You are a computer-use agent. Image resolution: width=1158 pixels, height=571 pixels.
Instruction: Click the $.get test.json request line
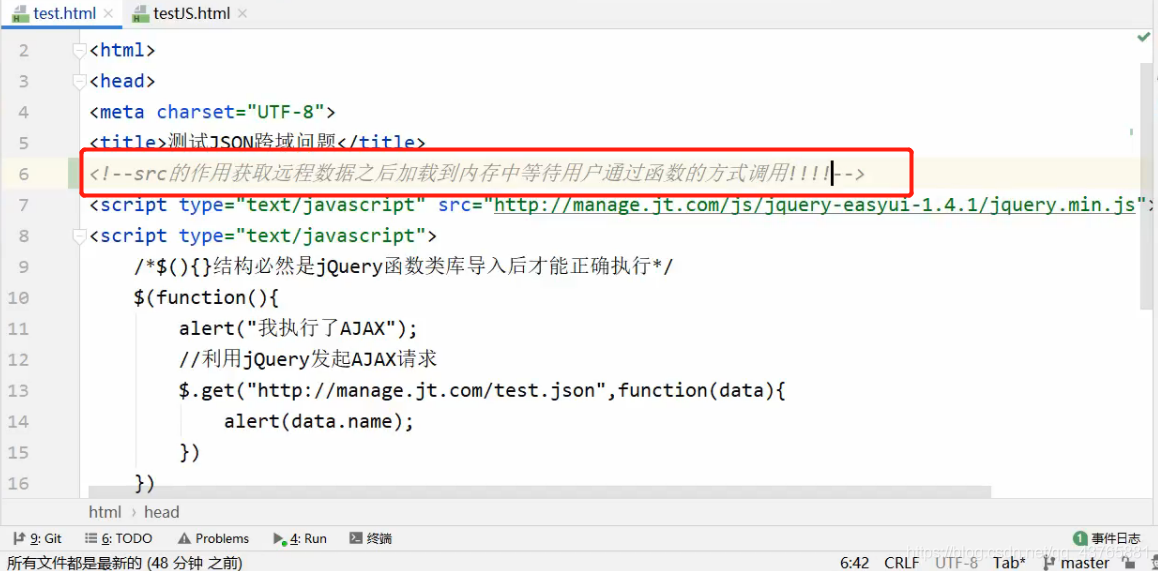click(x=482, y=391)
